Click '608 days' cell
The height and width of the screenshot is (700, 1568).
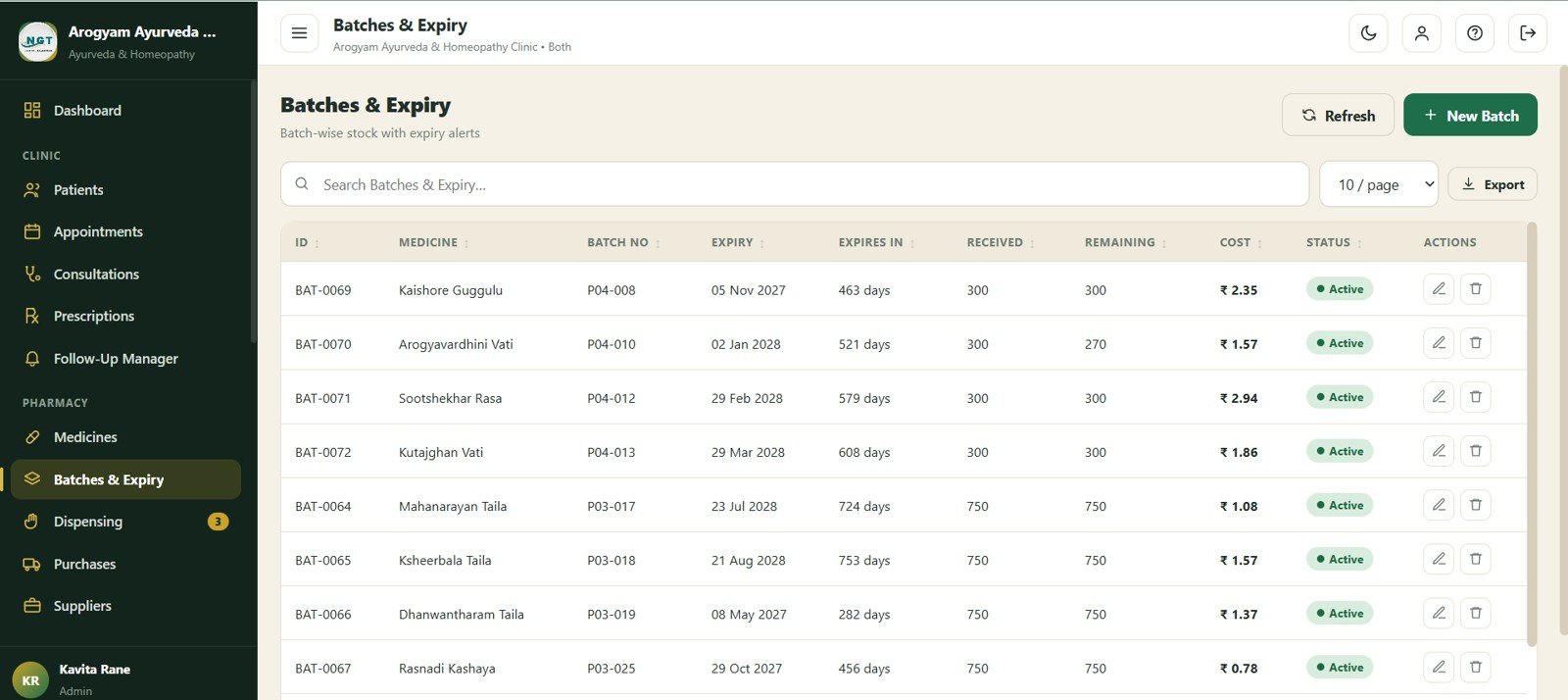point(864,452)
